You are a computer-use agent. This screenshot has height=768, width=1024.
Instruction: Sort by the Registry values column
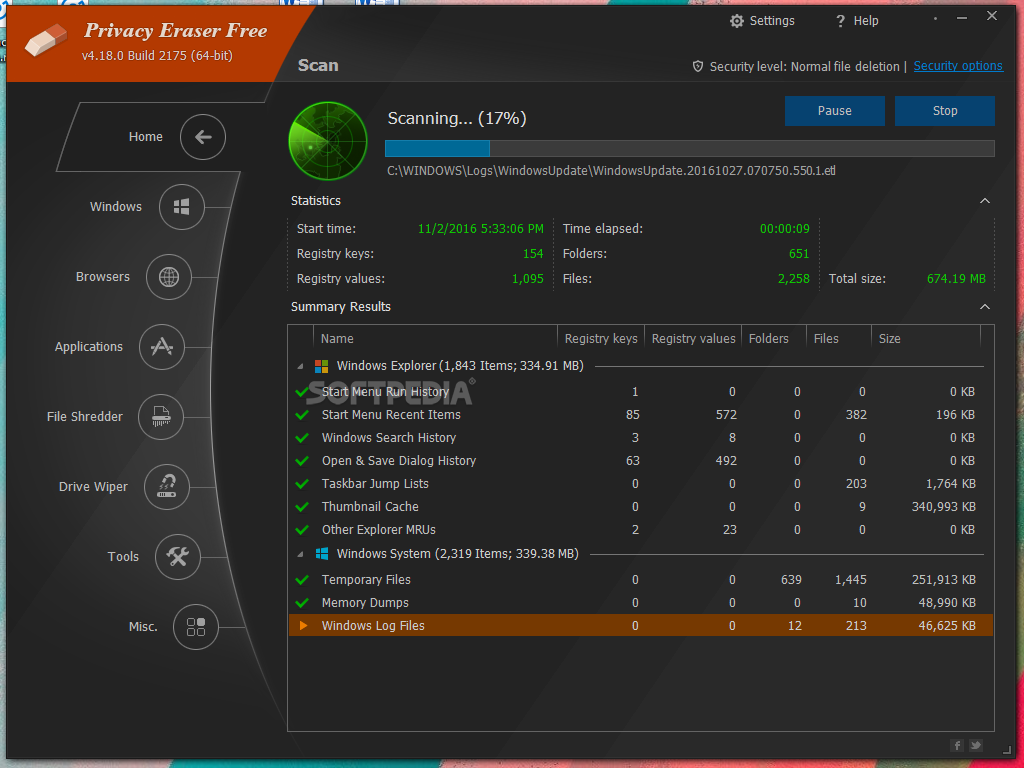coord(693,339)
